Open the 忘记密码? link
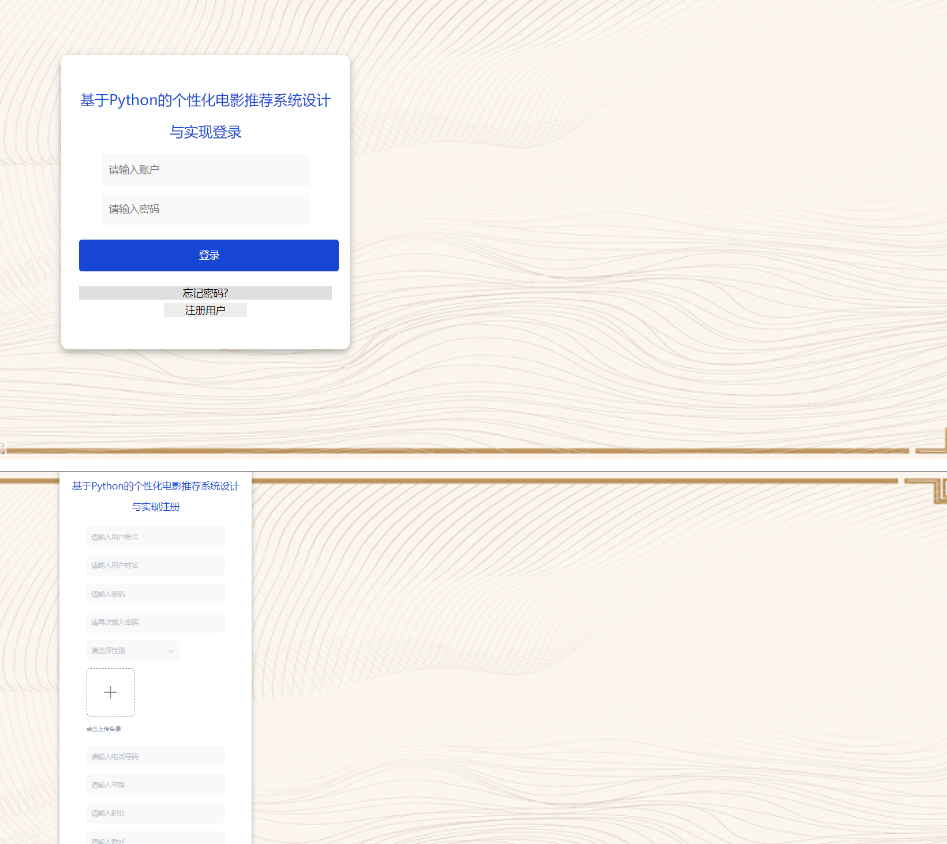This screenshot has width=947, height=844. point(205,293)
